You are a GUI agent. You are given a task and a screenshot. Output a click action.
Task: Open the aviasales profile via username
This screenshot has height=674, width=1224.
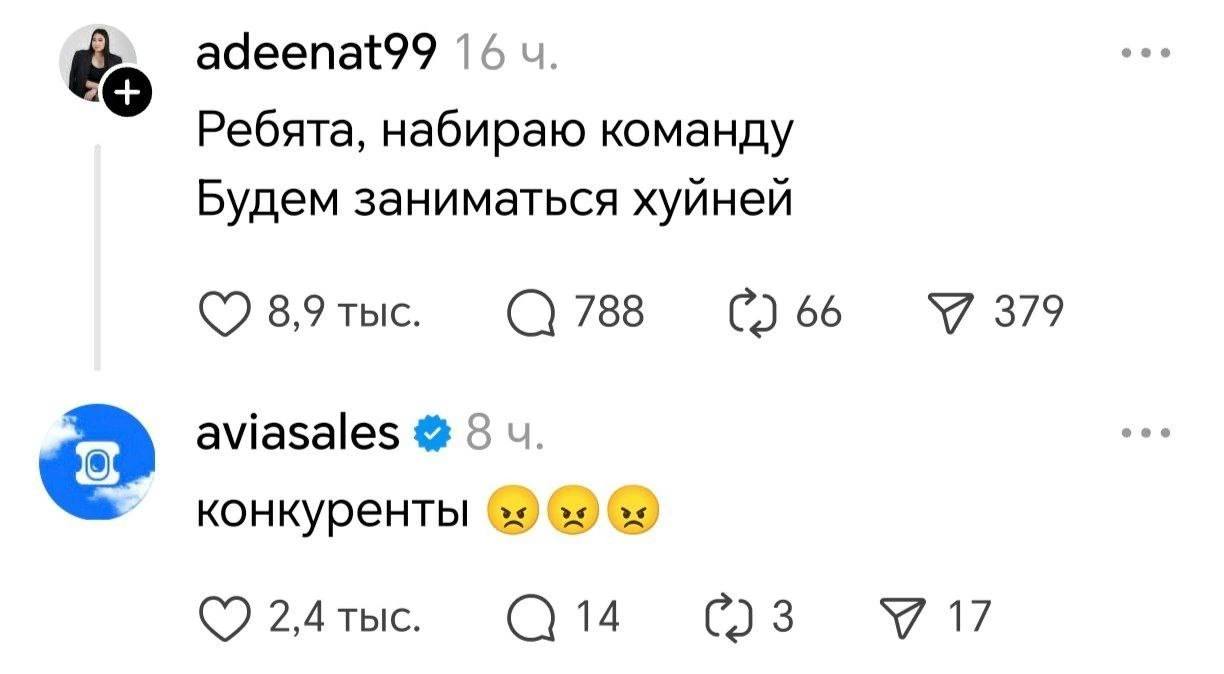[297, 436]
